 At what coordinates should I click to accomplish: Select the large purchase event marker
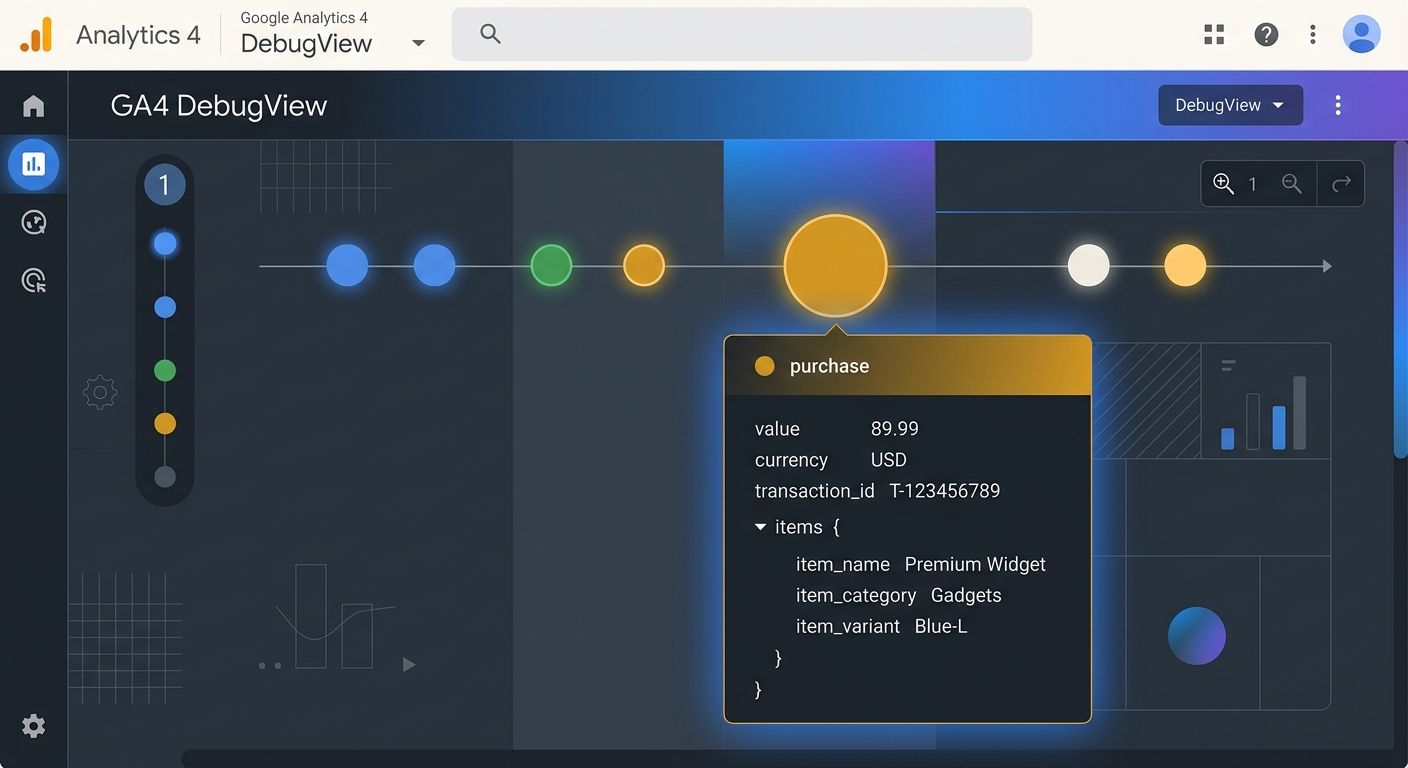835,266
